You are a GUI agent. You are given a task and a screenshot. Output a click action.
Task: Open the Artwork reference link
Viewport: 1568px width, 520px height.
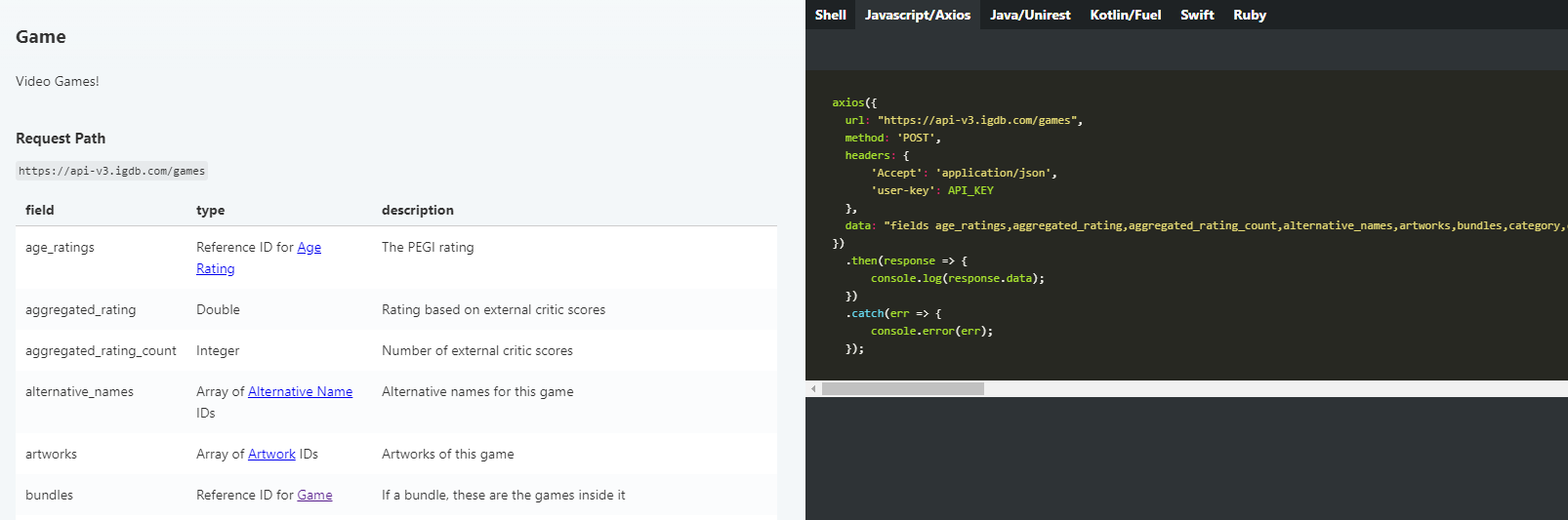point(271,454)
